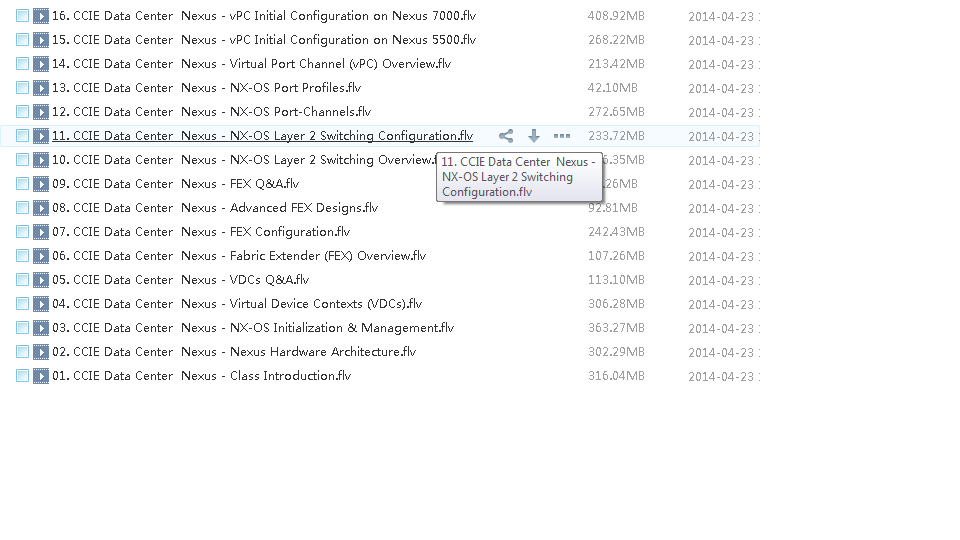Open file 08. Advanced FEX Designs.flv
Image resolution: width=960 pixels, height=540 pixels.
click(x=215, y=208)
